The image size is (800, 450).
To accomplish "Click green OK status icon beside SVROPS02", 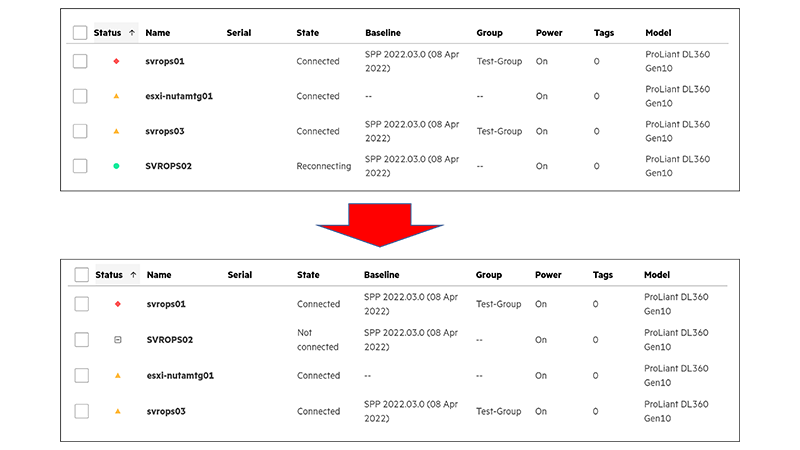I will (116, 166).
